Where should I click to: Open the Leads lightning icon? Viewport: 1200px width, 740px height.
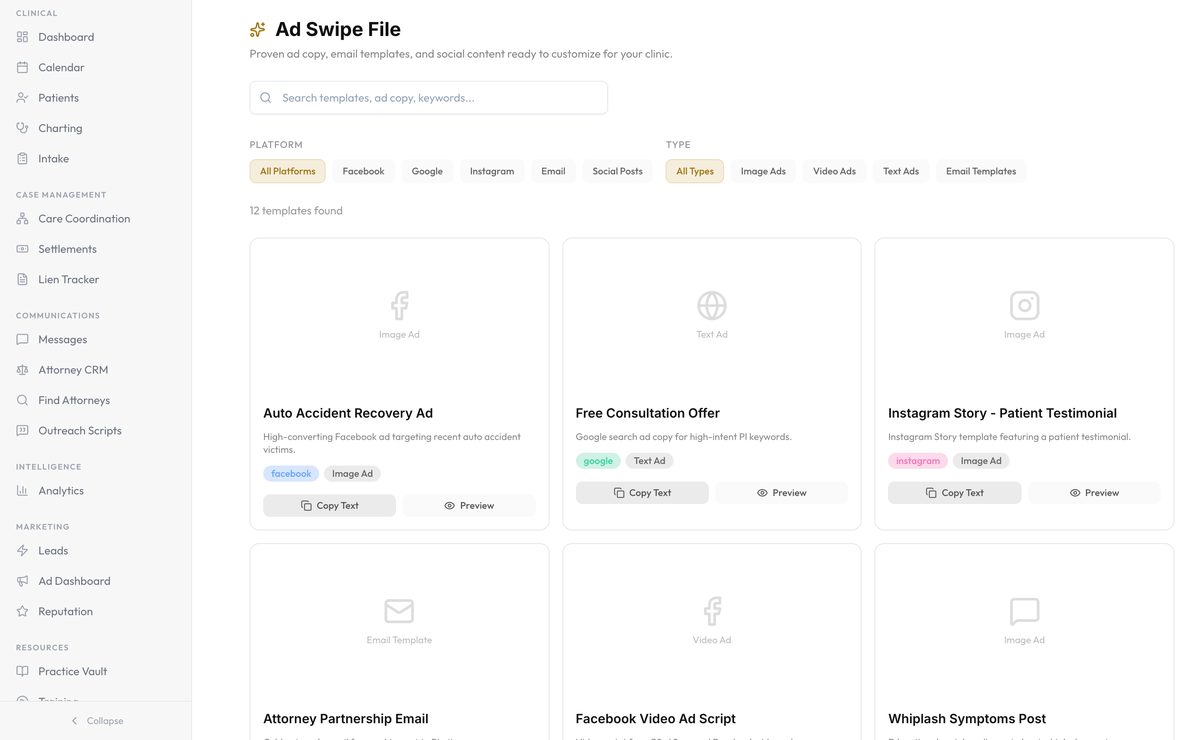(23, 550)
